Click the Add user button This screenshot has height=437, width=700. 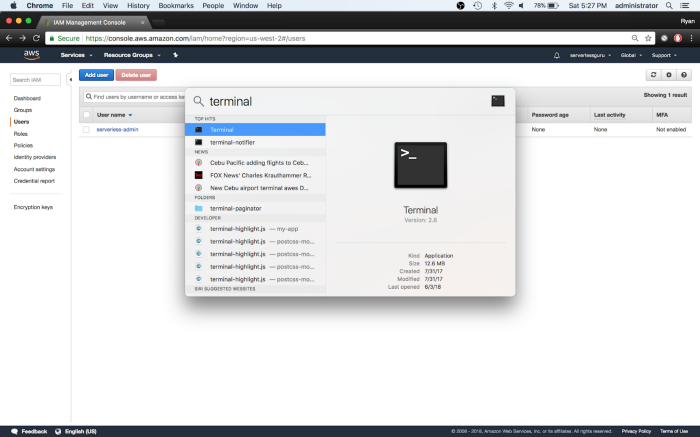[96, 75]
